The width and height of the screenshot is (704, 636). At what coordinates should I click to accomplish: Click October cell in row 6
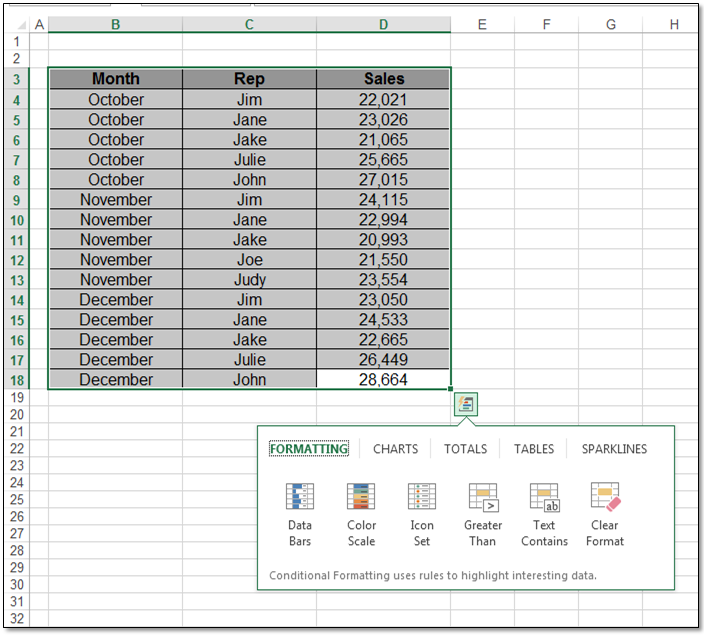pos(115,140)
